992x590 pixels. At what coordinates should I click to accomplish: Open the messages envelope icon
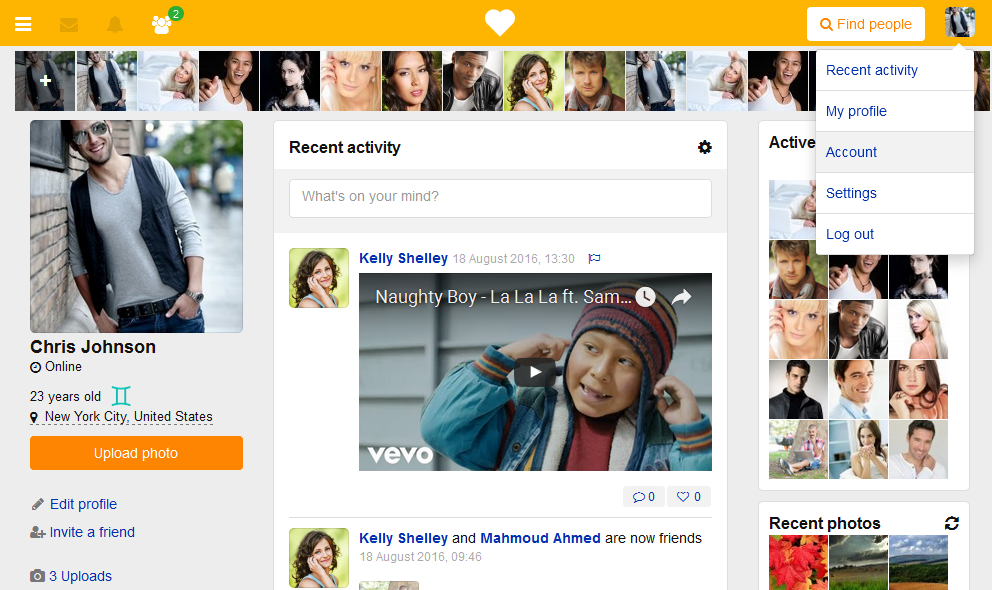pyautogui.click(x=69, y=25)
